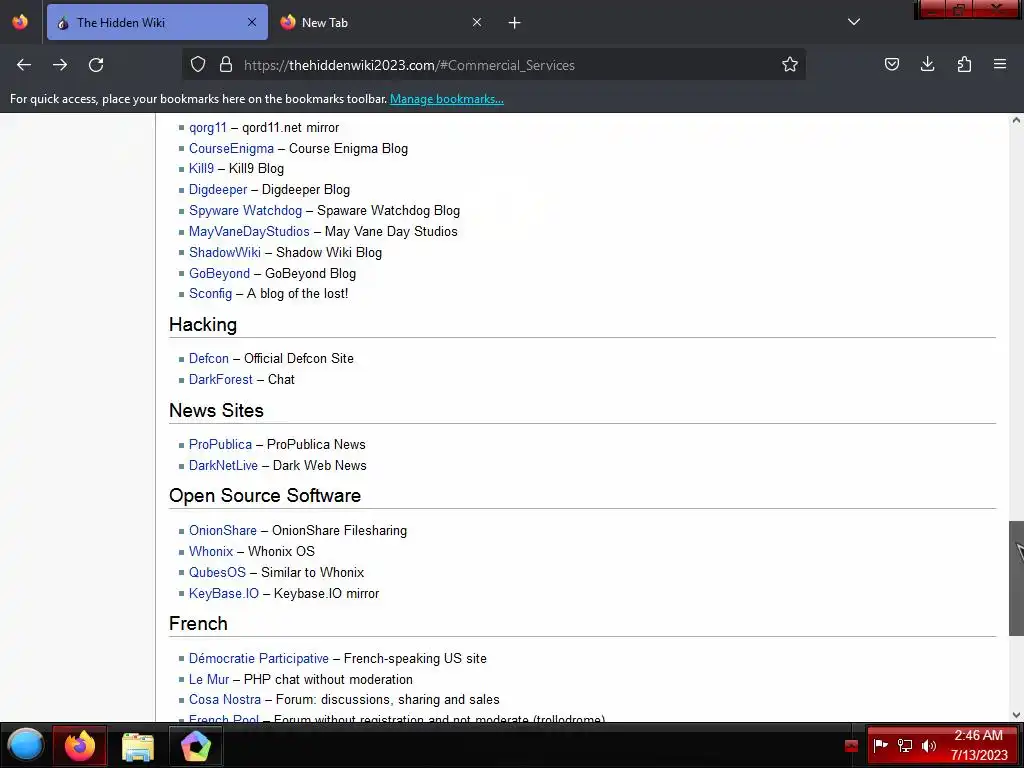Go back to the previous page

click(x=24, y=65)
